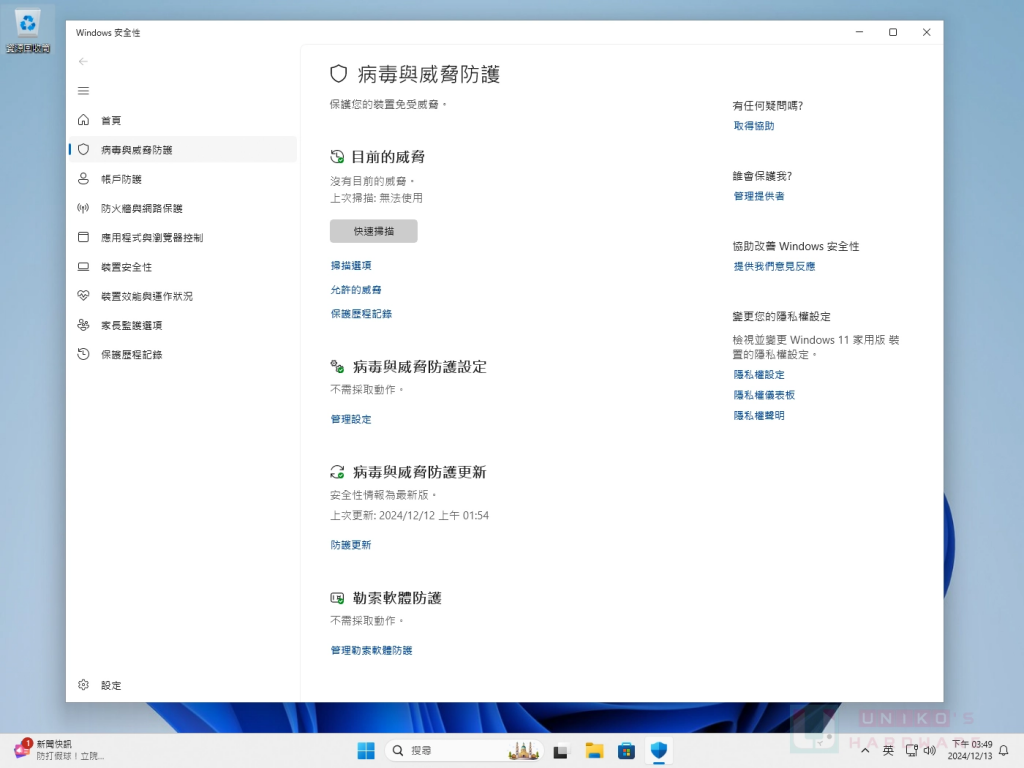
Task: Click the 管理提供者 link
Action: pos(759,196)
